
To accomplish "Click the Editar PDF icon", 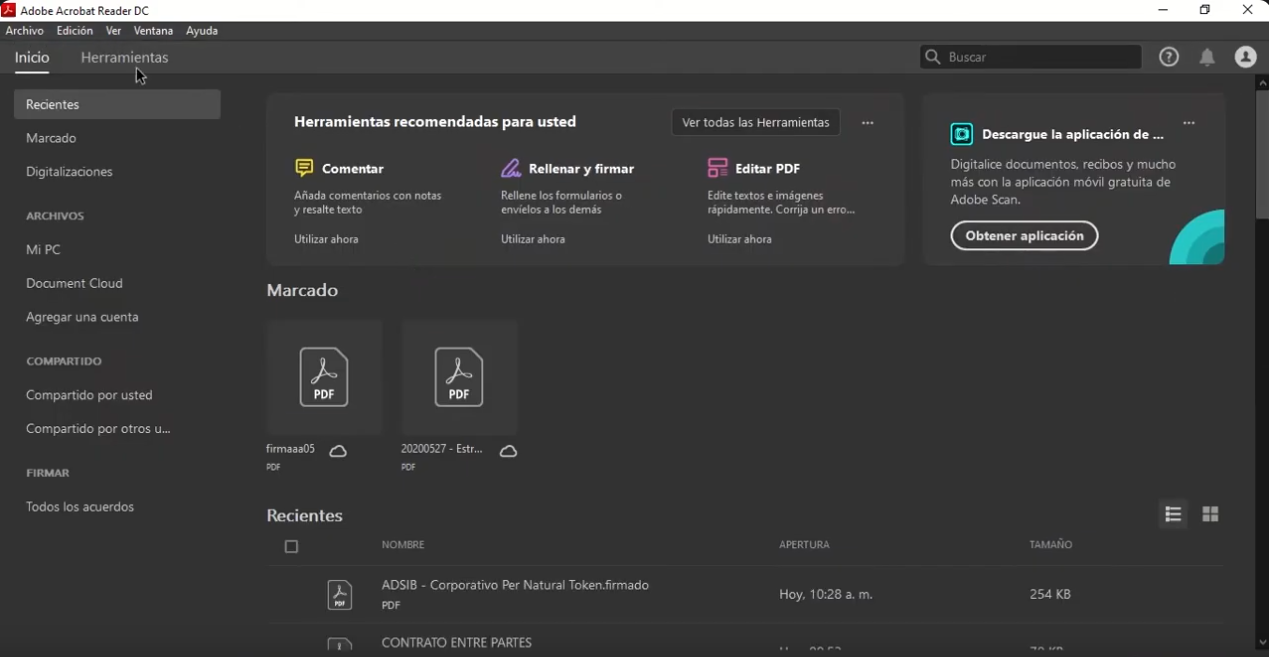I will tap(717, 168).
